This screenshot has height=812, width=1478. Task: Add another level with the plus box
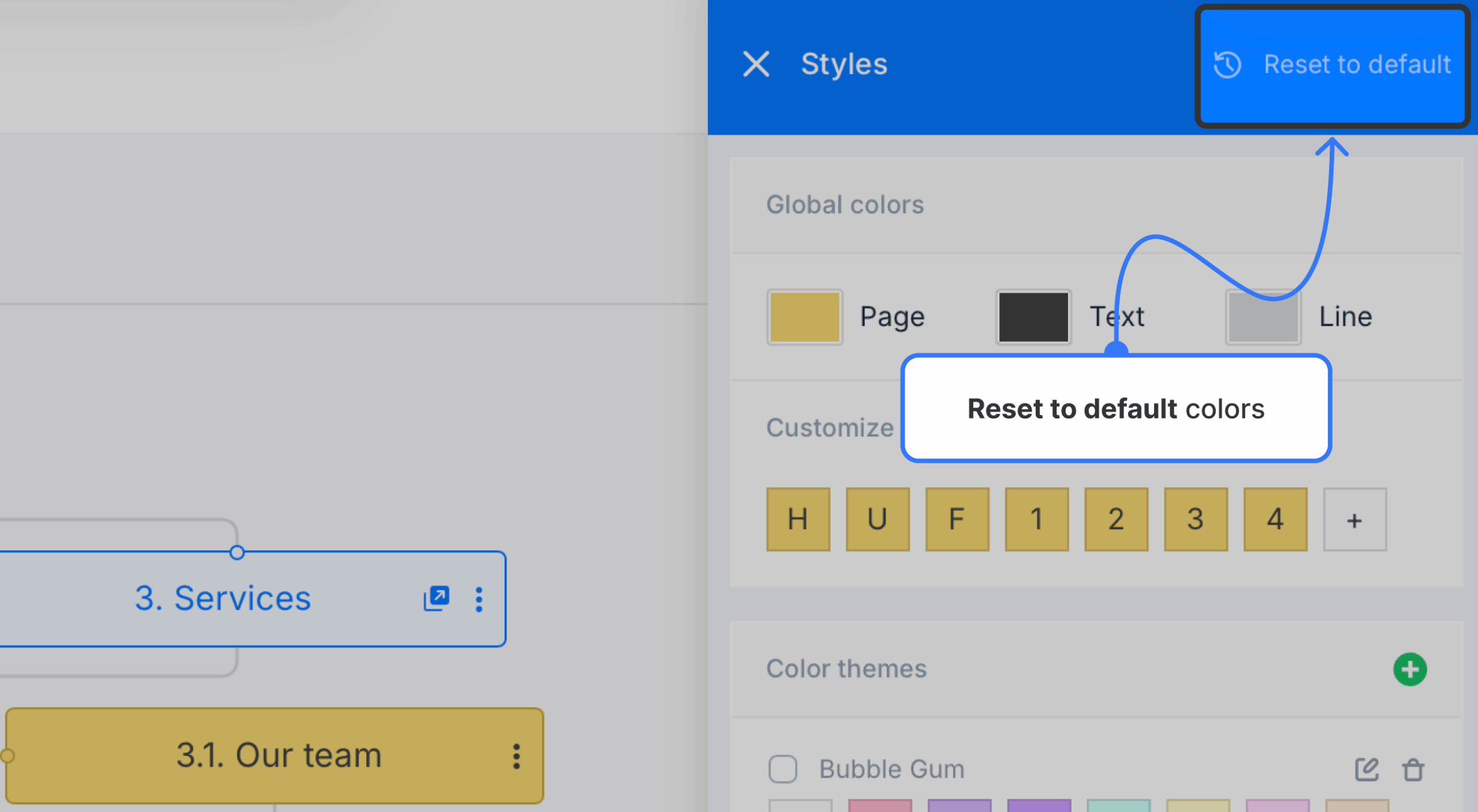pyautogui.click(x=1355, y=519)
